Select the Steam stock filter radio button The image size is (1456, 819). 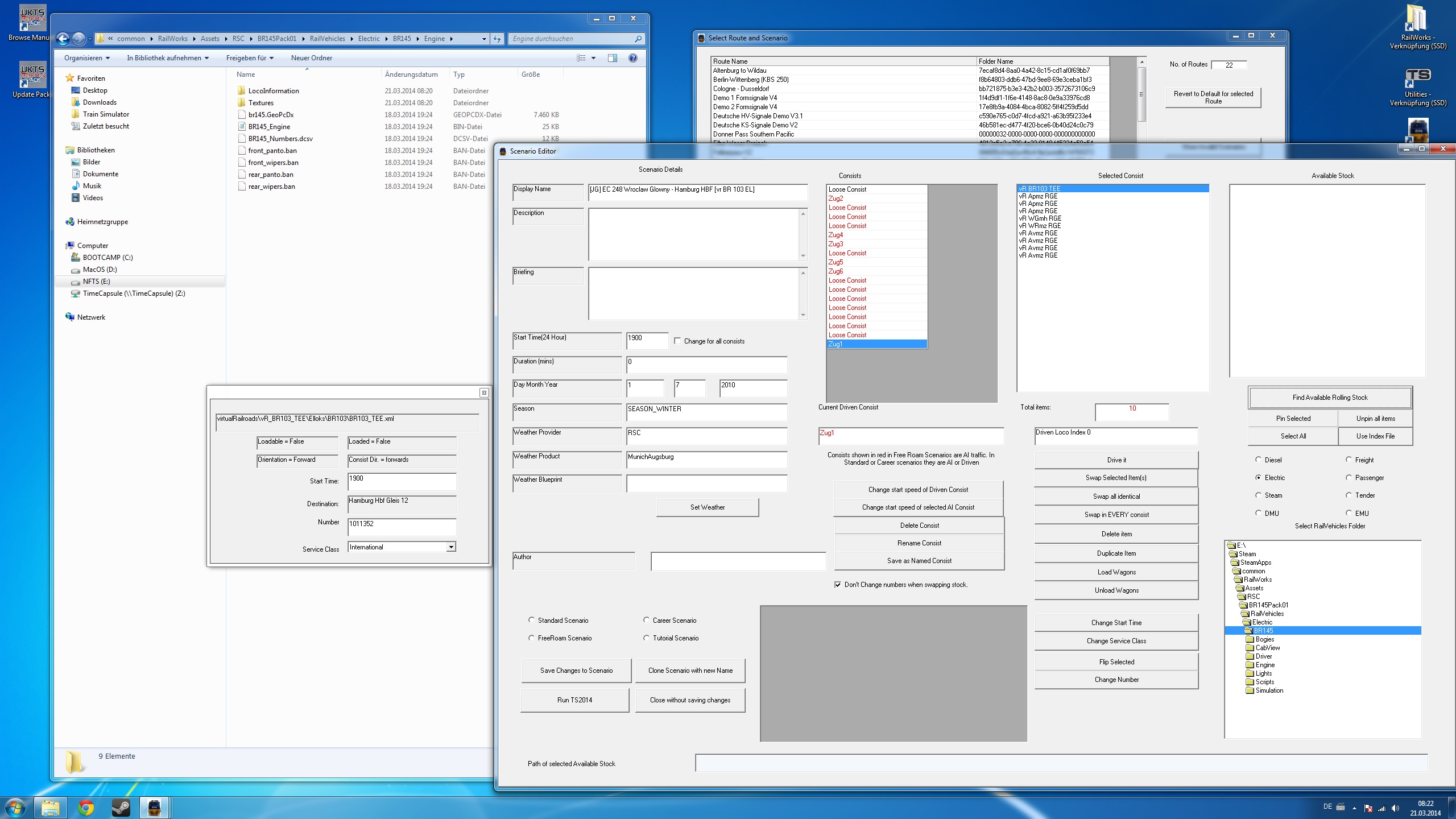coord(1259,495)
